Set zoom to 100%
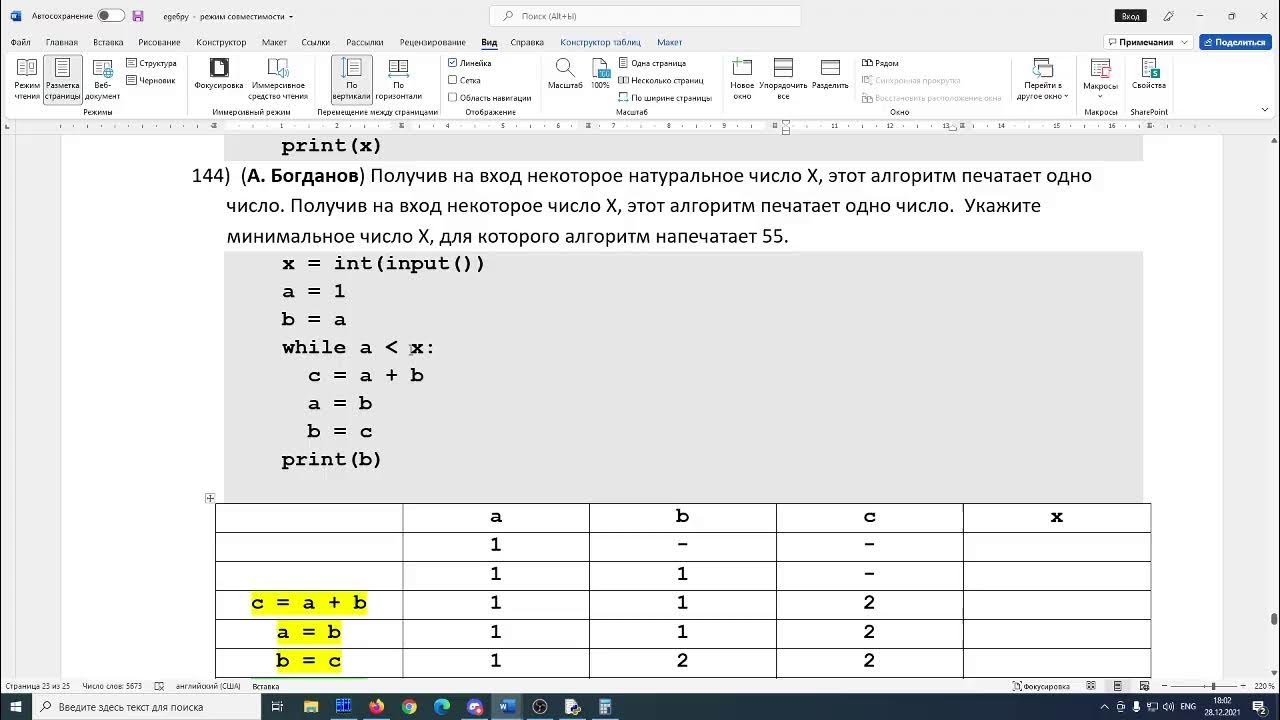This screenshot has height=720, width=1280. (x=600, y=75)
